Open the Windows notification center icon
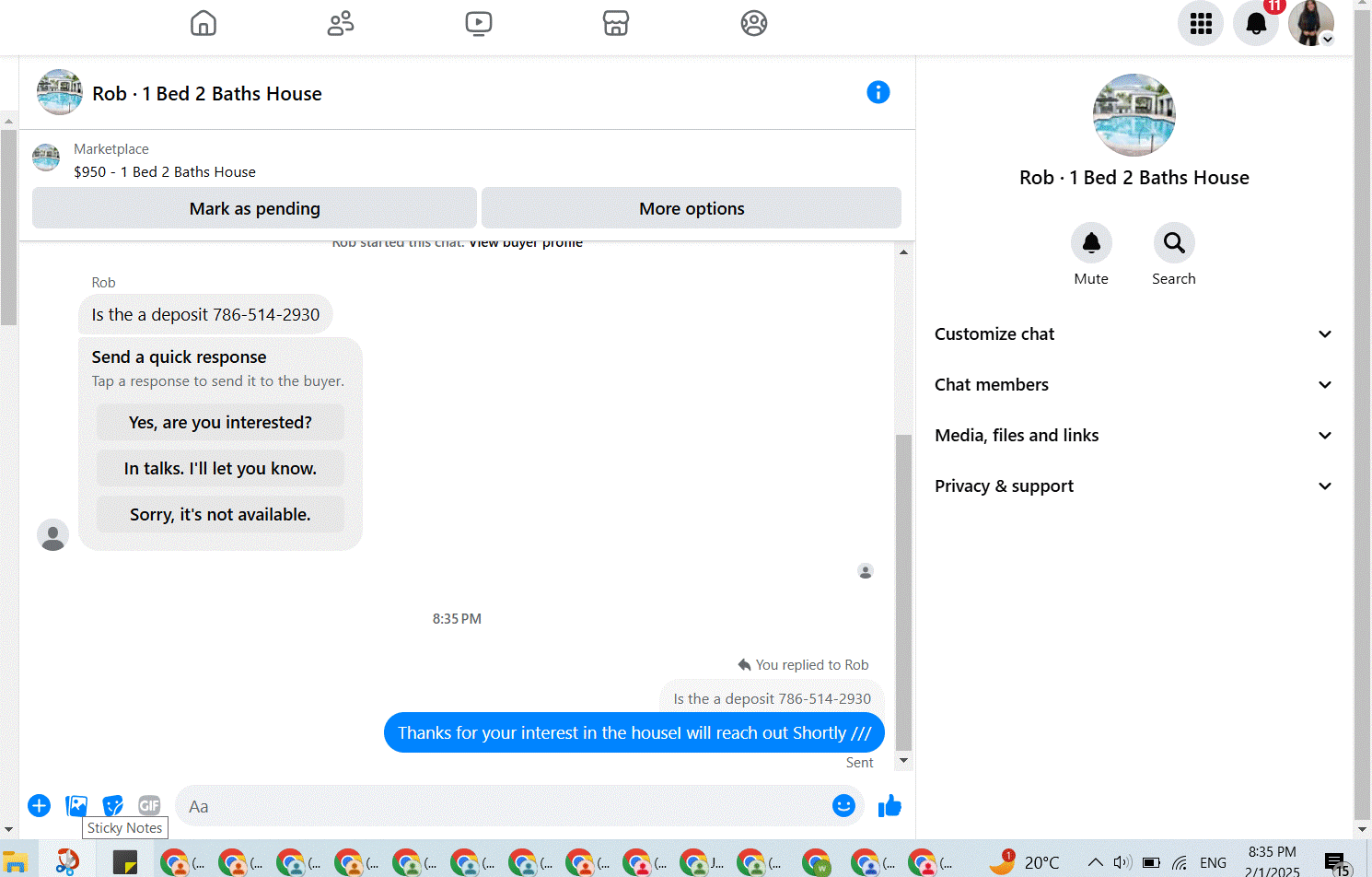 1336,862
